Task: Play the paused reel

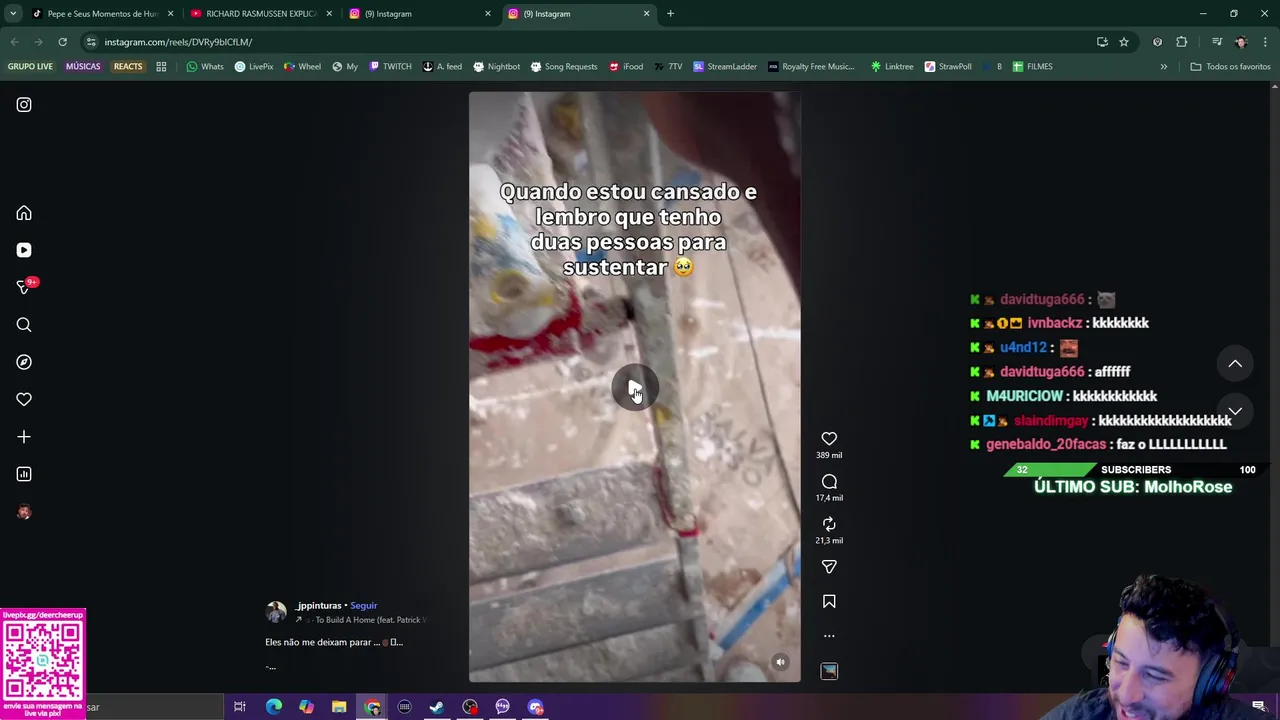Action: click(635, 388)
